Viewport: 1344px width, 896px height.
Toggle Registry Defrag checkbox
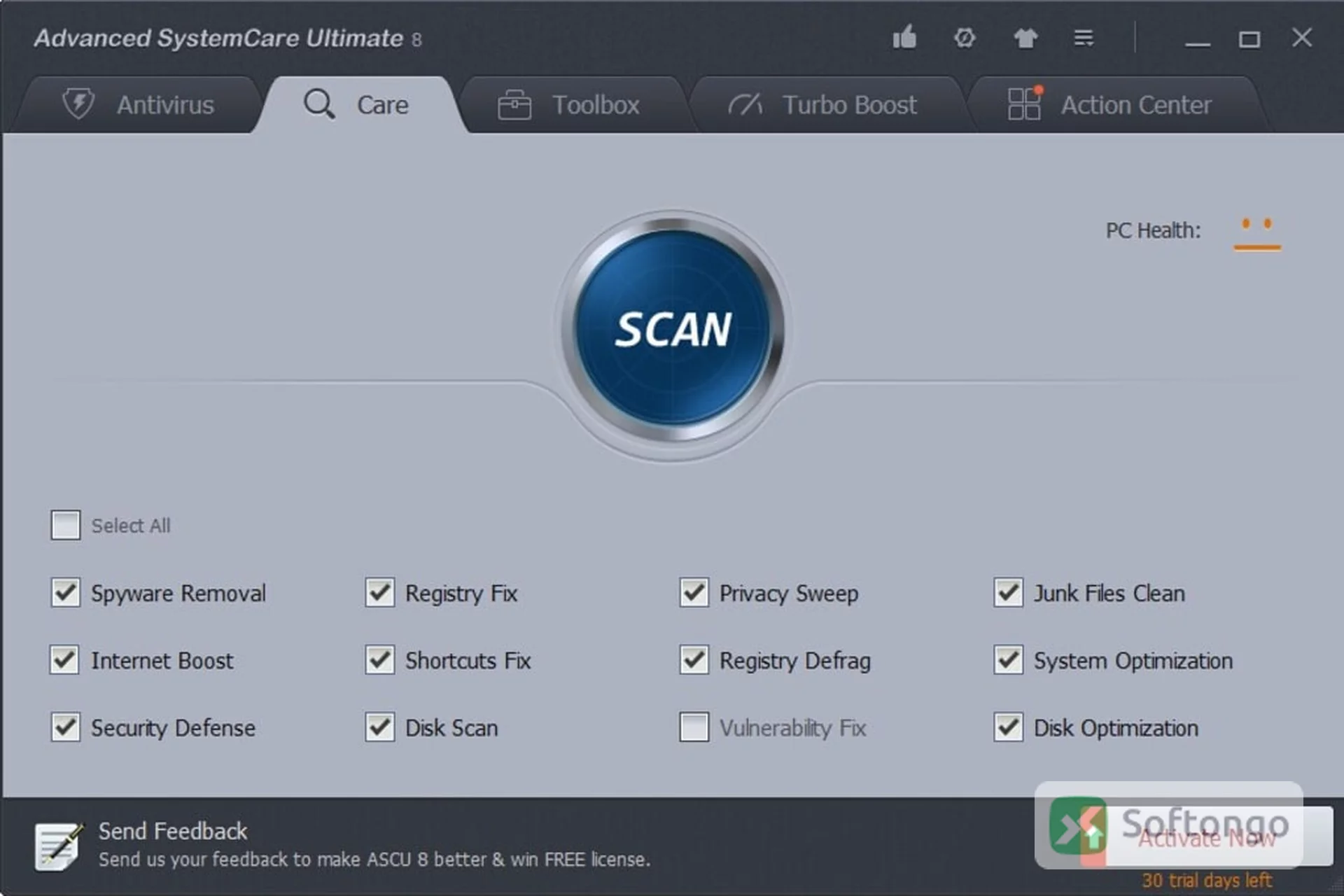coord(694,660)
